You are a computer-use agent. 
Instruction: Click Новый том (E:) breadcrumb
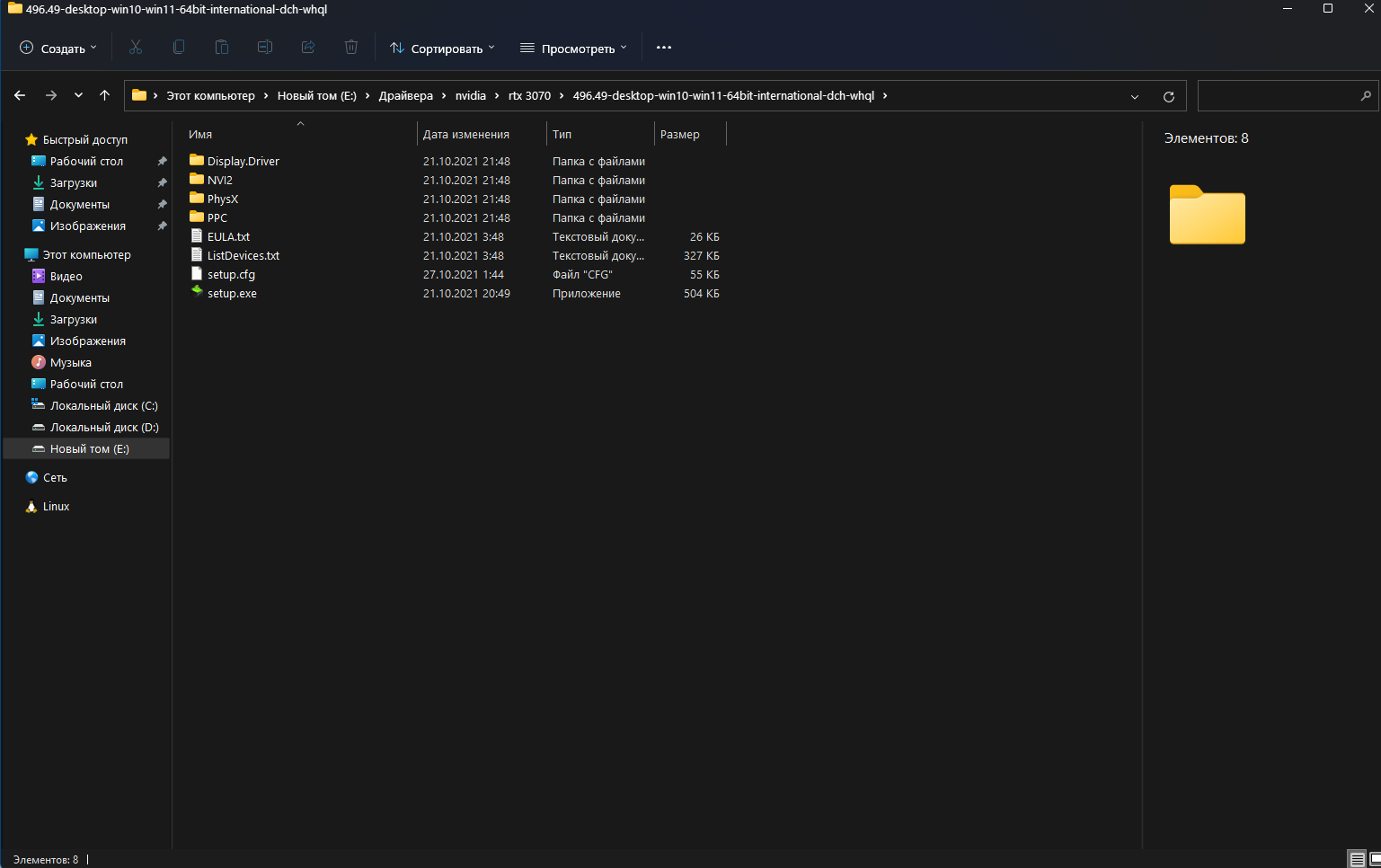[316, 95]
